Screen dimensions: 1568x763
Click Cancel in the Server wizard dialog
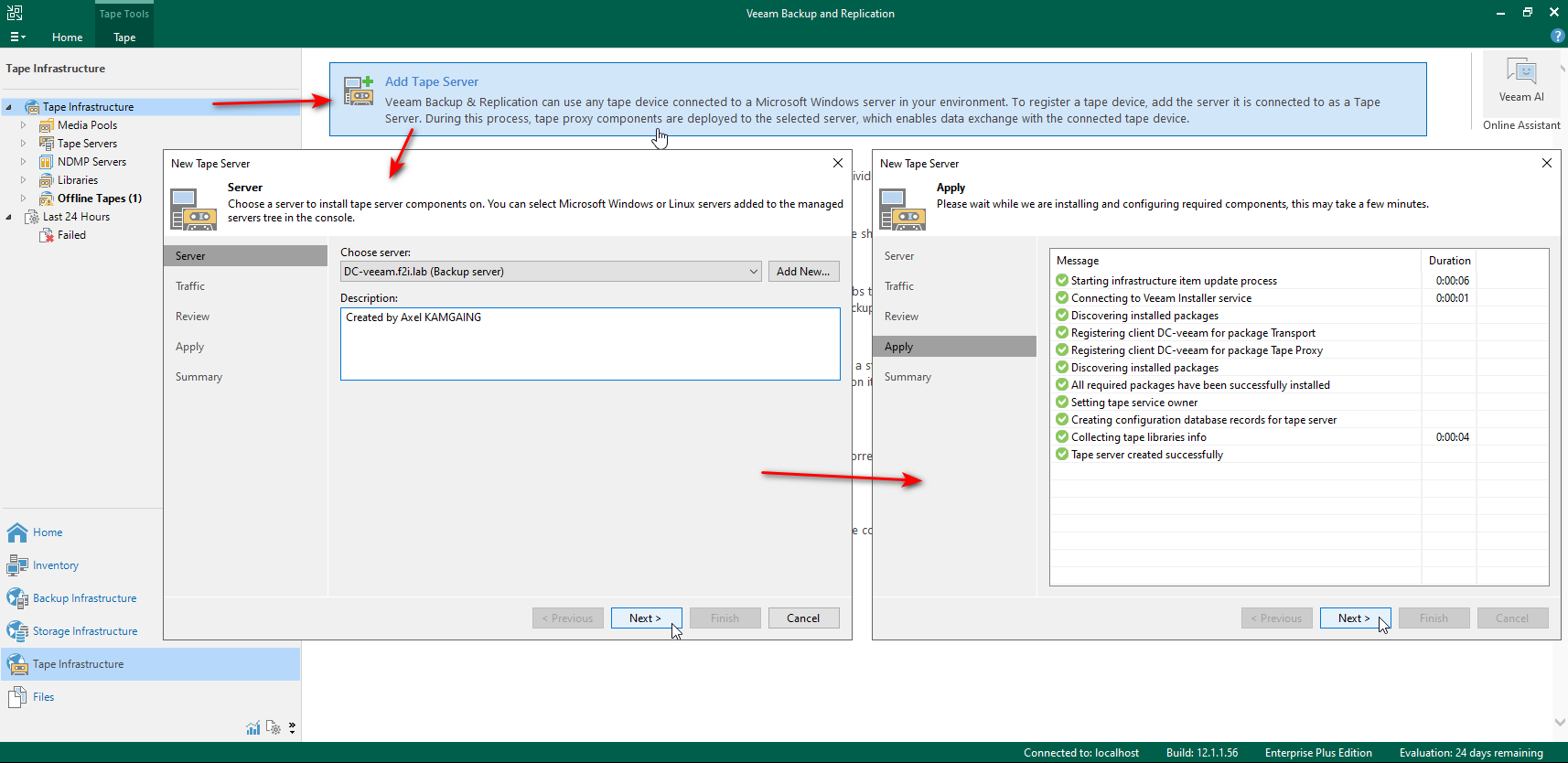[804, 618]
